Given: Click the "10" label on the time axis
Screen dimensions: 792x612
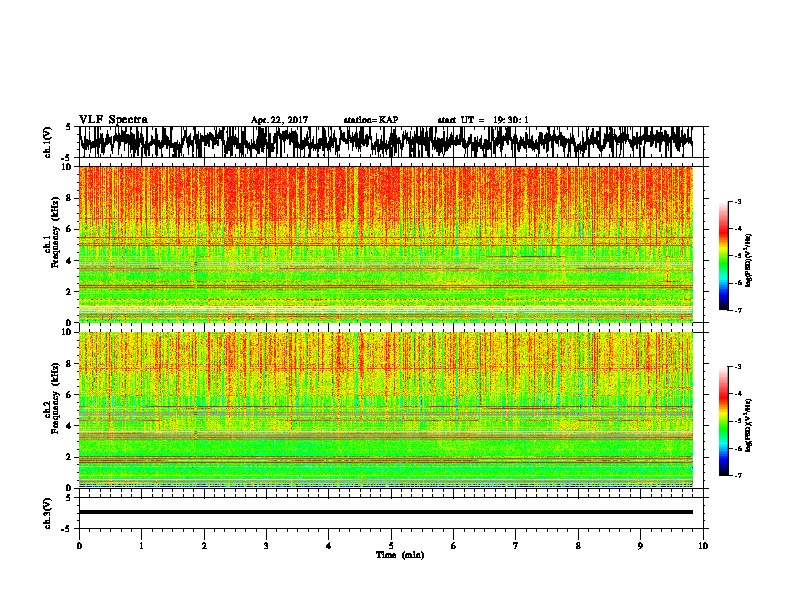Looking at the screenshot, I should (703, 546).
